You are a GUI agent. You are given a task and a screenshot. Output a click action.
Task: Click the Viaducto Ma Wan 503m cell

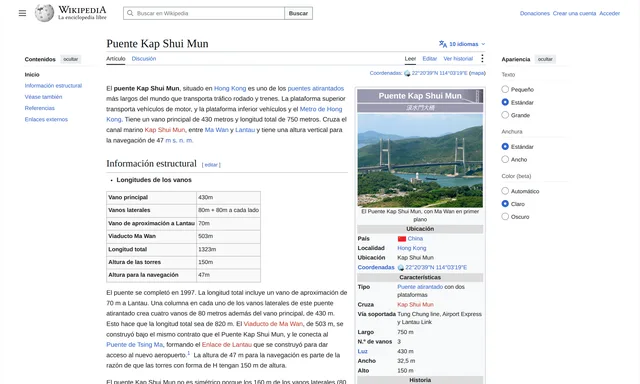click(x=228, y=236)
